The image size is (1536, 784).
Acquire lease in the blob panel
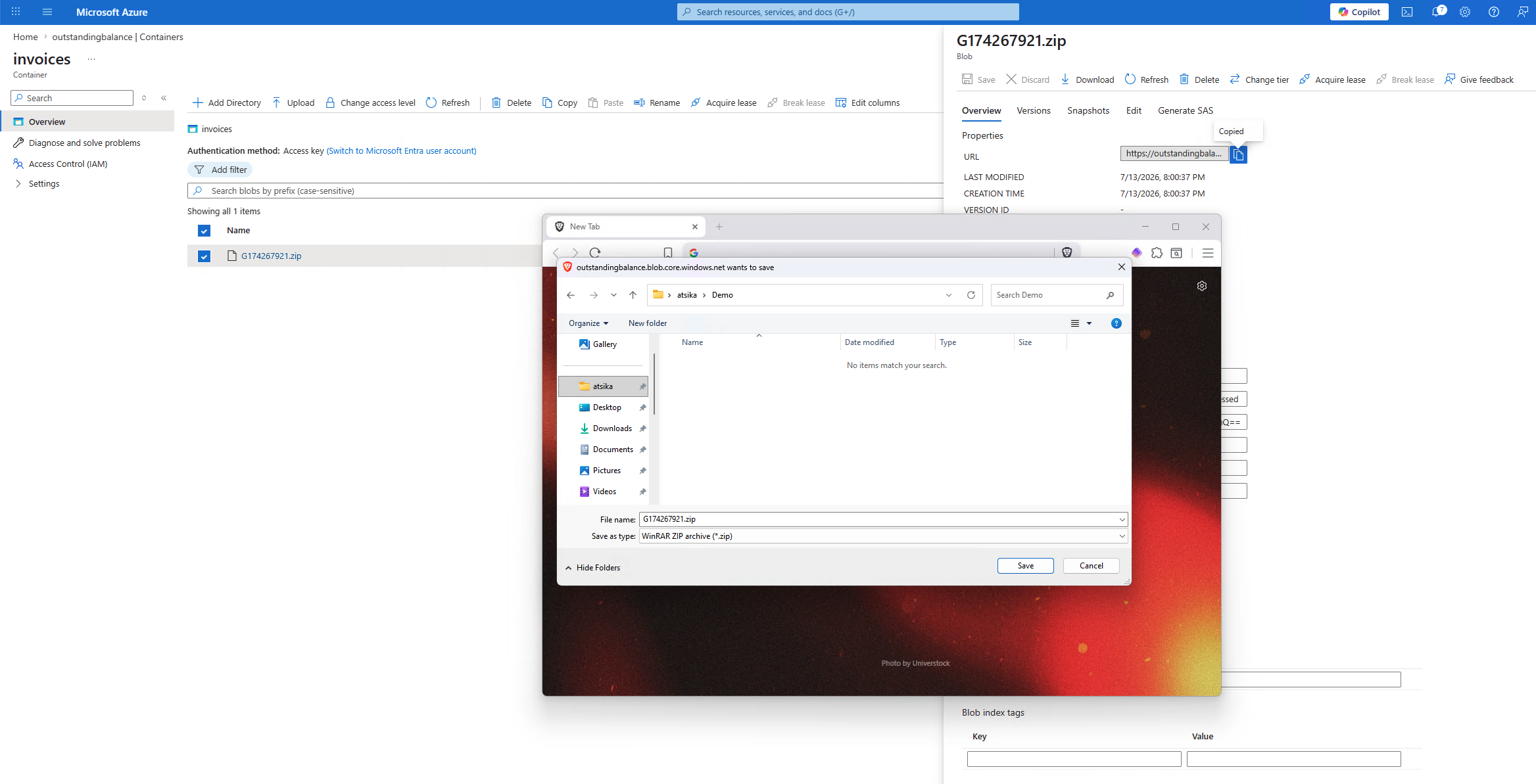pos(1332,80)
